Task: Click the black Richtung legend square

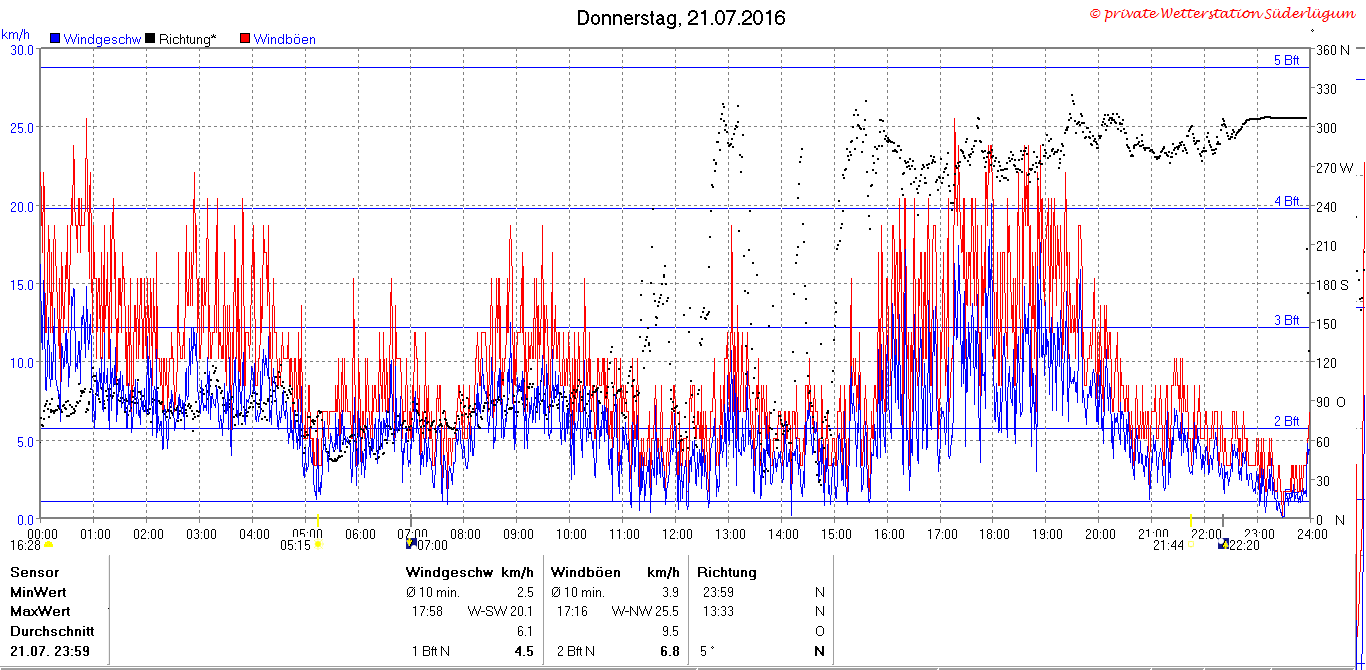Action: tap(150, 39)
